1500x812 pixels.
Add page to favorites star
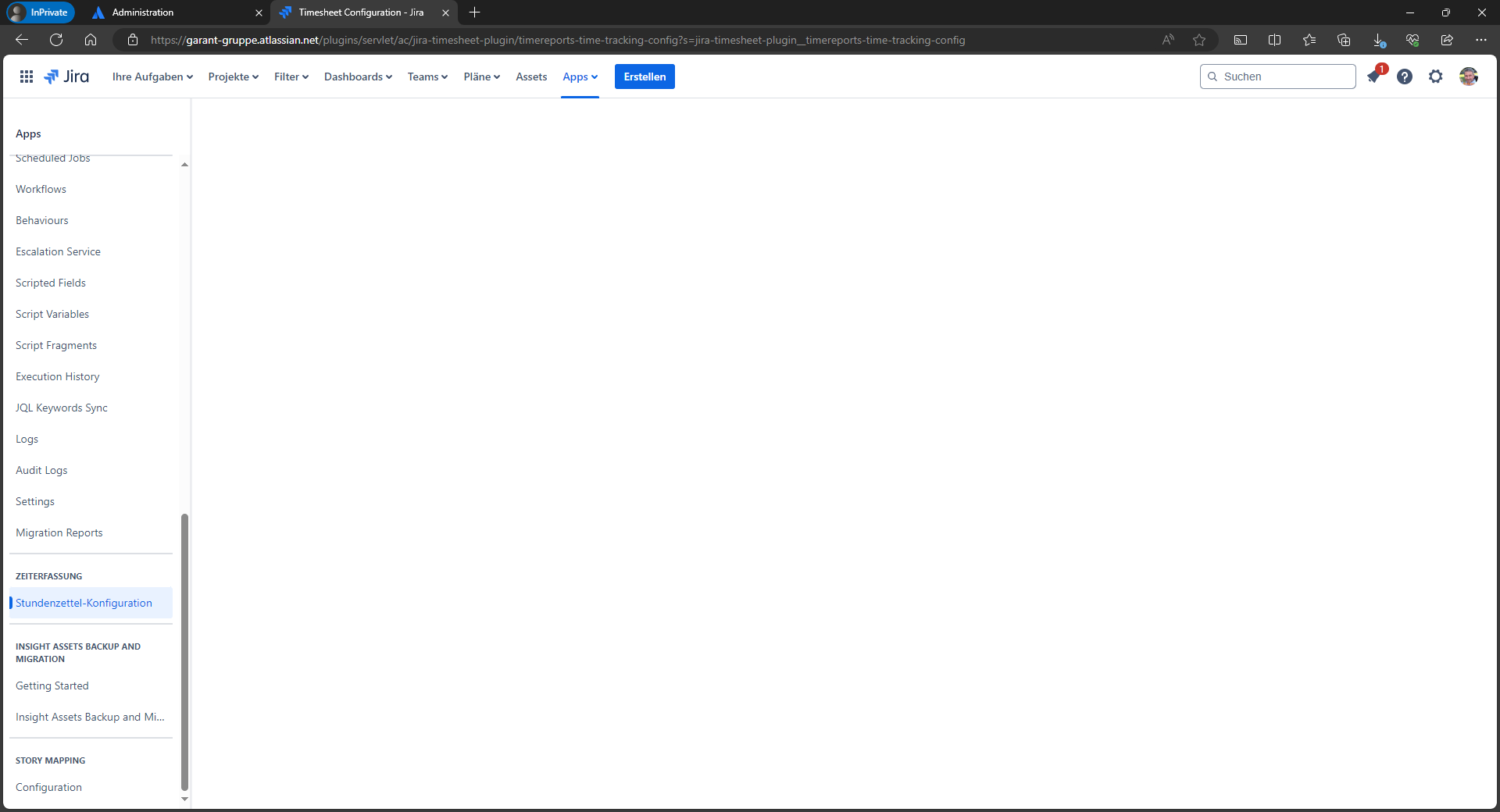click(x=1199, y=40)
